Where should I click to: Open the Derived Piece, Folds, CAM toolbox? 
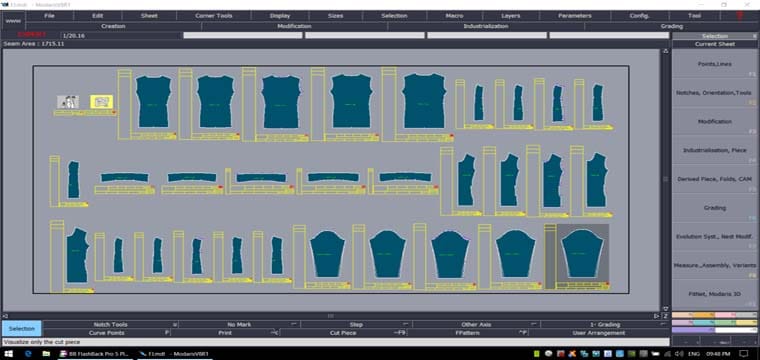tap(715, 179)
